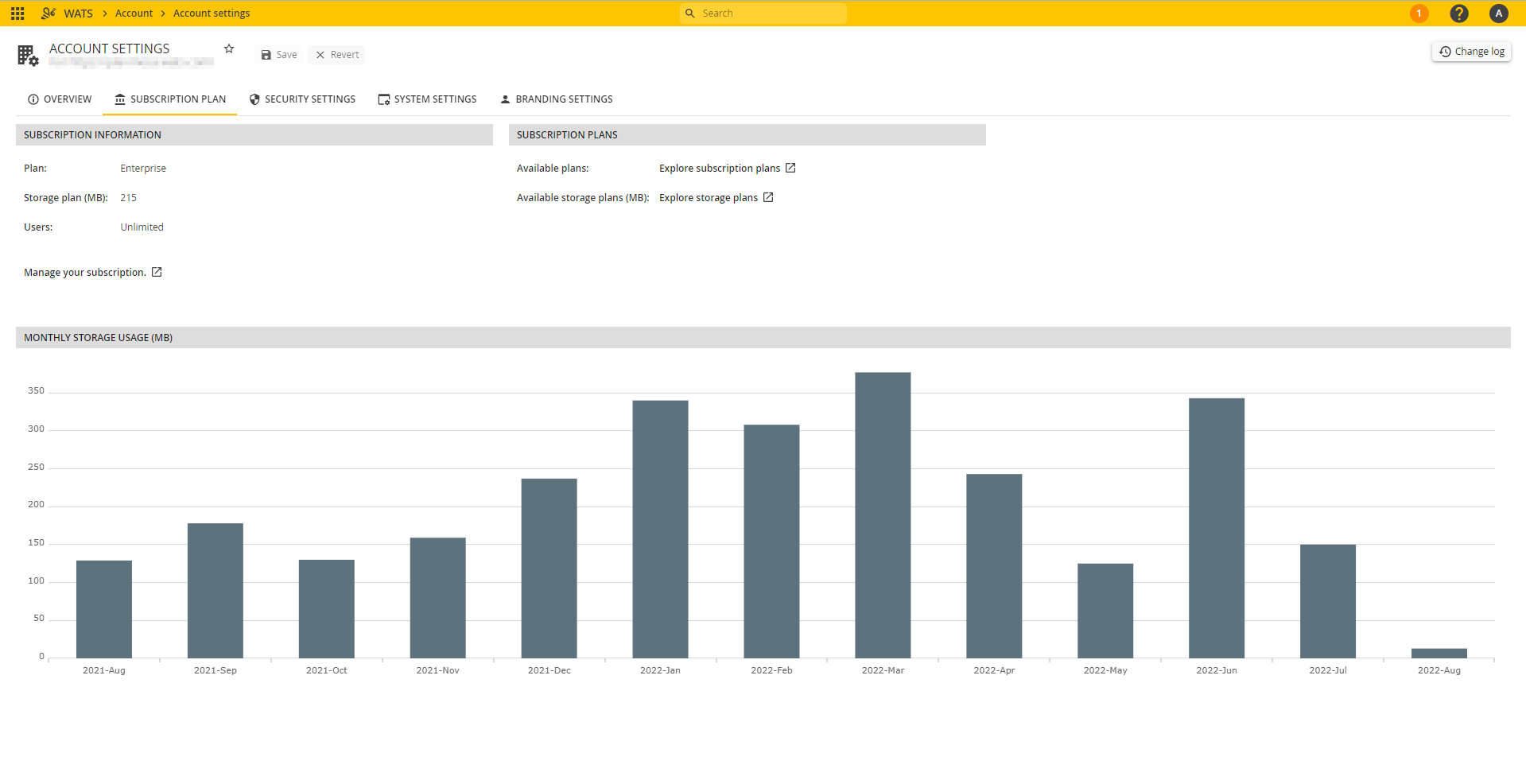This screenshot has height=784, width=1526.
Task: Click external link icon beside Explore subscription plans
Action: pos(790,168)
